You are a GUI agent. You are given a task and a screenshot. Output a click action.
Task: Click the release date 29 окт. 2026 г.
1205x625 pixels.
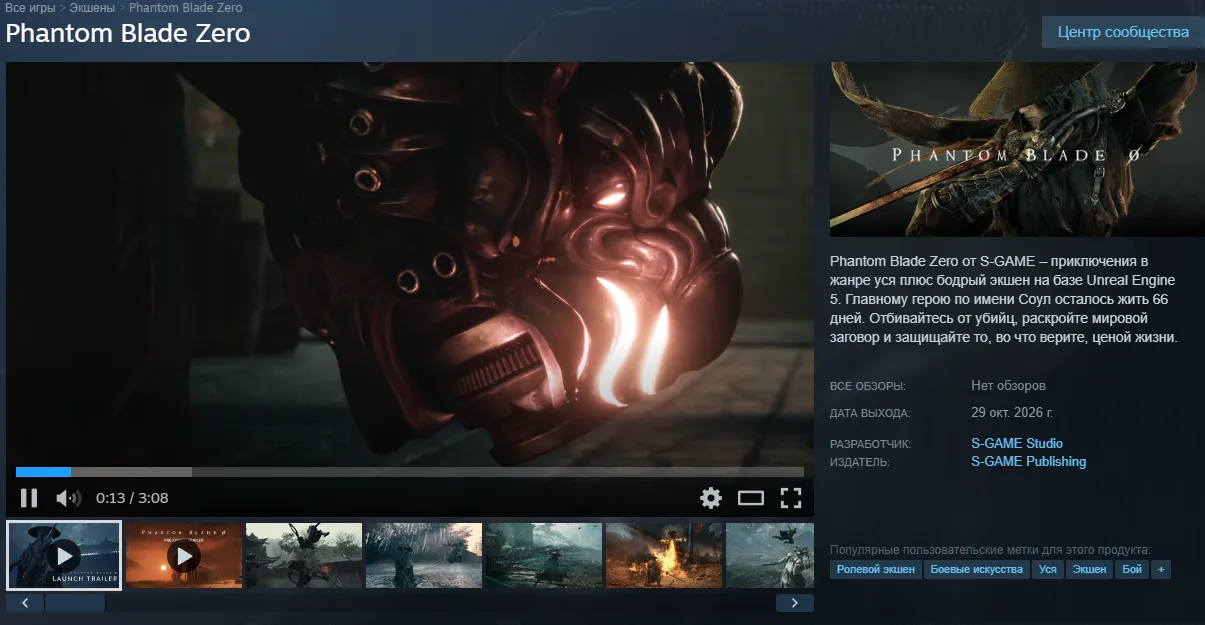[1012, 412]
